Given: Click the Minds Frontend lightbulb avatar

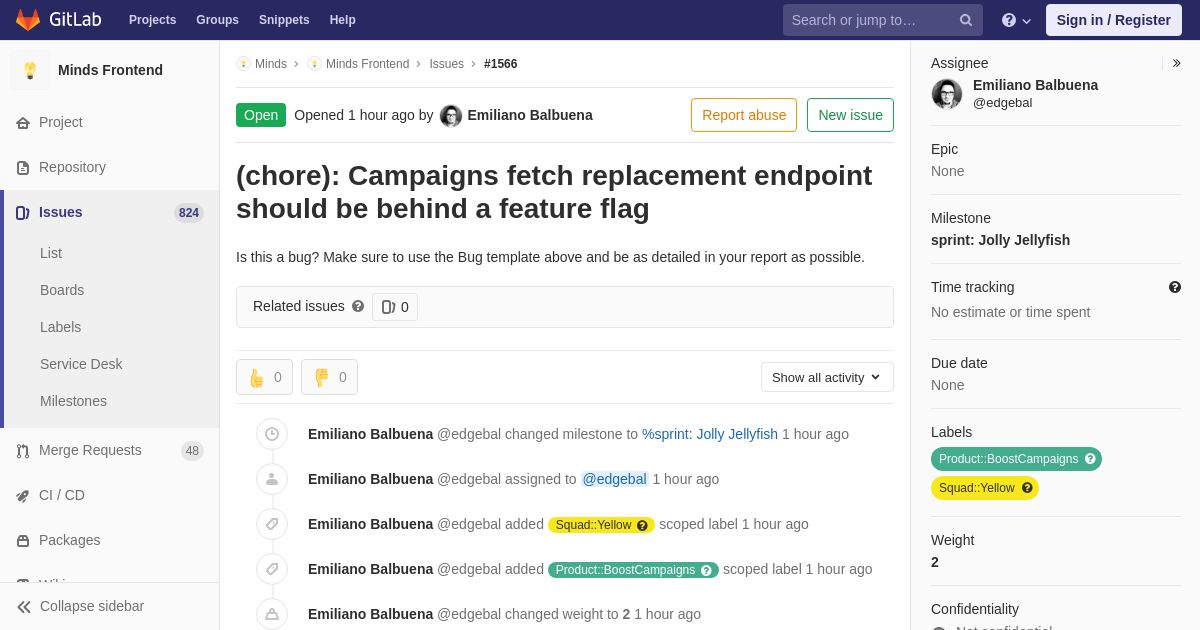Looking at the screenshot, I should [x=30, y=70].
